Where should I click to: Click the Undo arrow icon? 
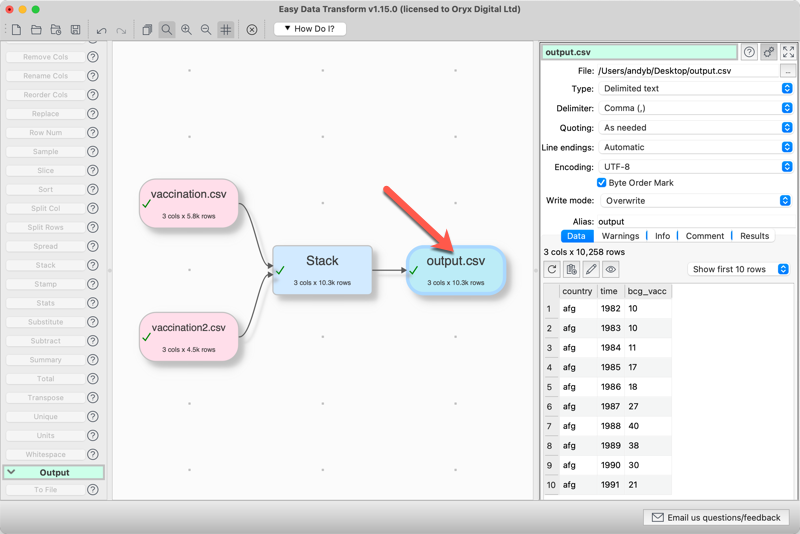101,30
